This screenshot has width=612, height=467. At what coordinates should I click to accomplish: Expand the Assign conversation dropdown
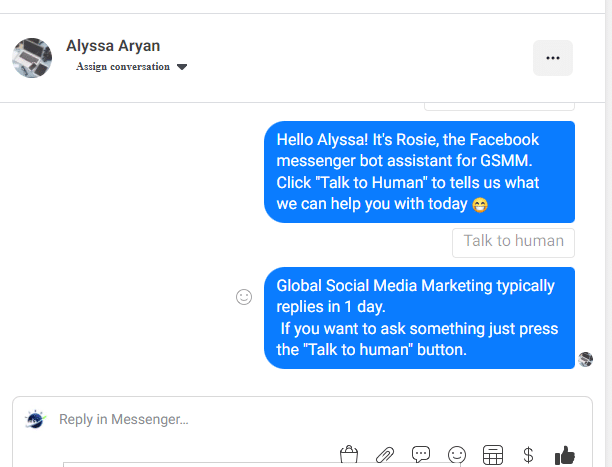point(132,67)
